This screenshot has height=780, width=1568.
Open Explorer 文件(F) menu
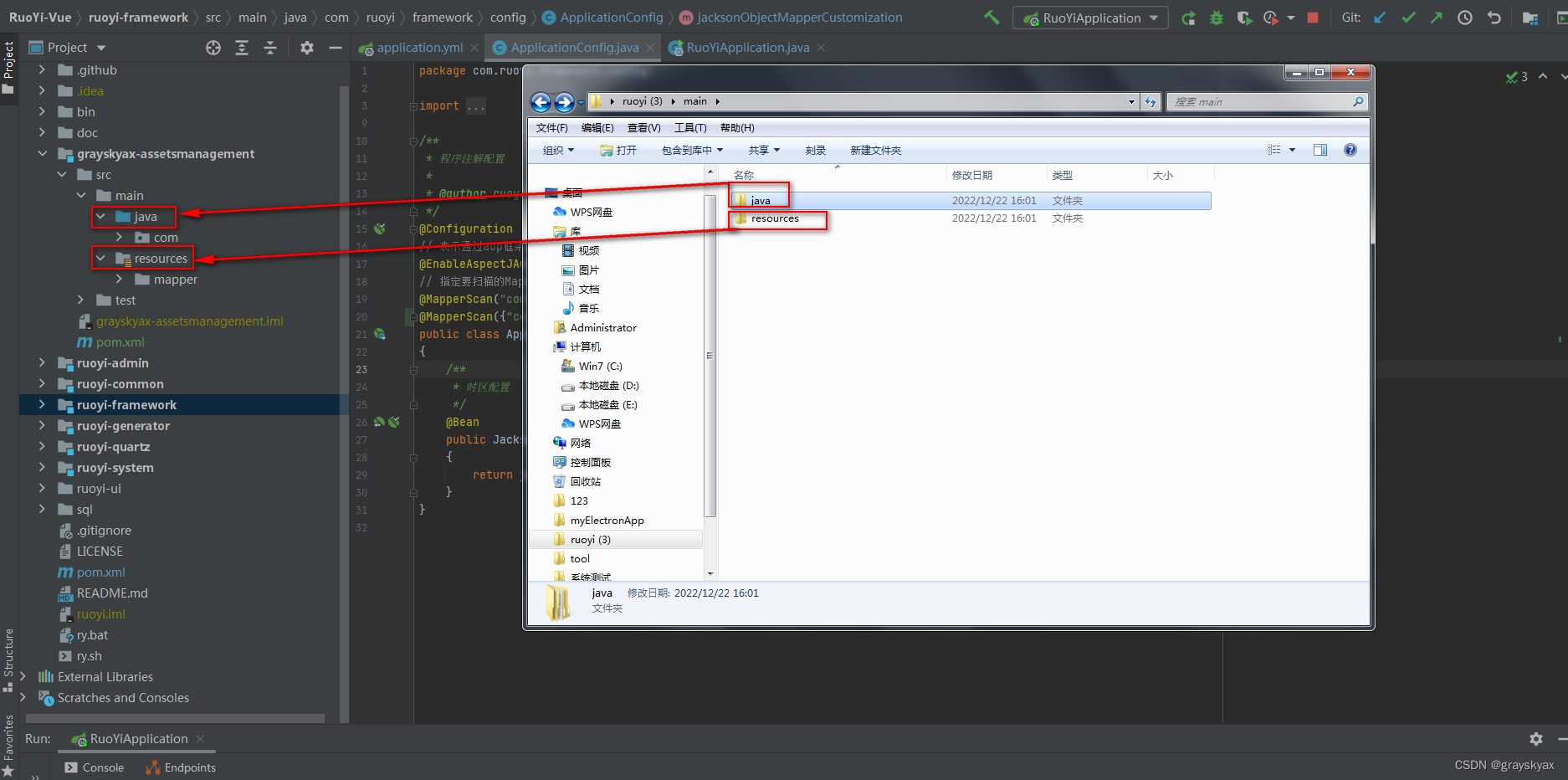[552, 128]
